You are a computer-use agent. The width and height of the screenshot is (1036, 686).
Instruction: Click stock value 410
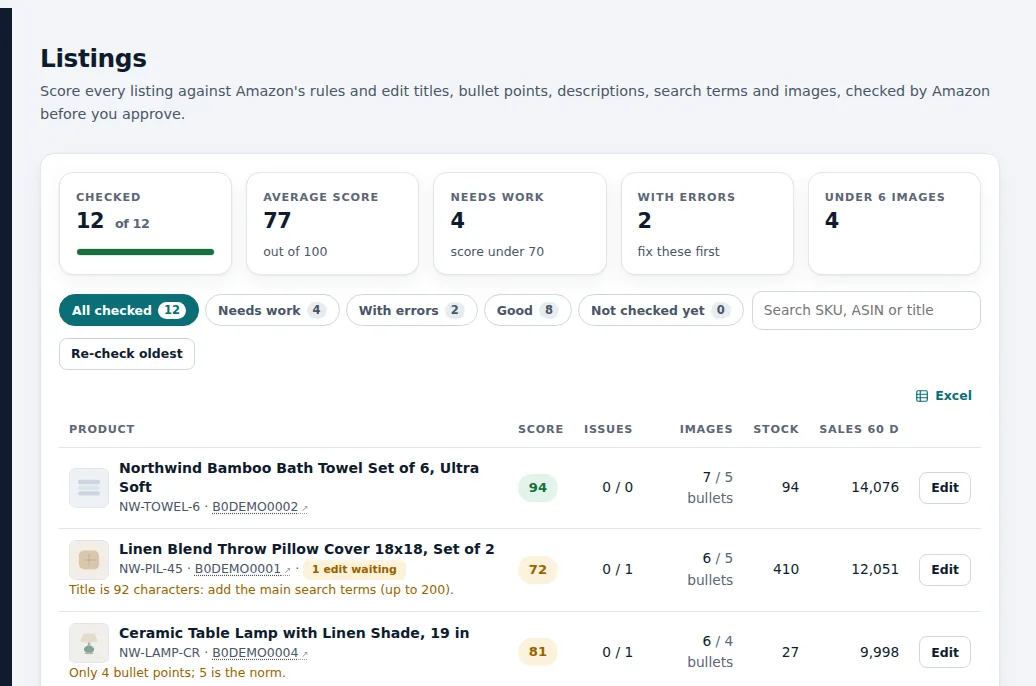click(x=786, y=570)
